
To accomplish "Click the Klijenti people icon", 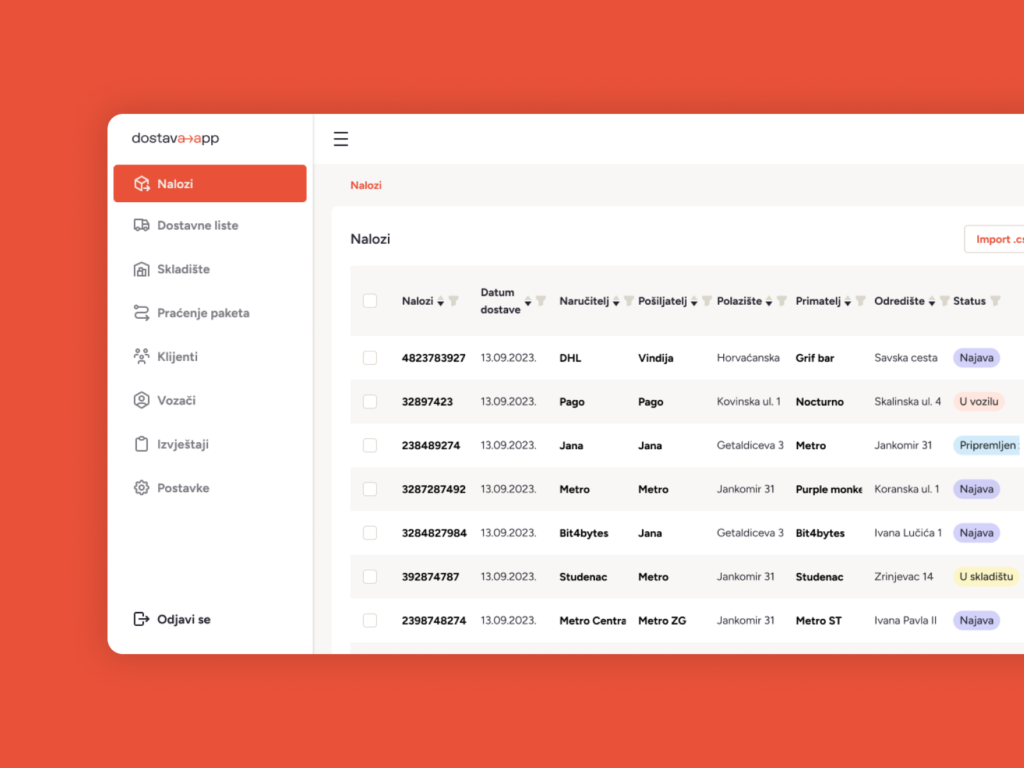I will coord(142,357).
